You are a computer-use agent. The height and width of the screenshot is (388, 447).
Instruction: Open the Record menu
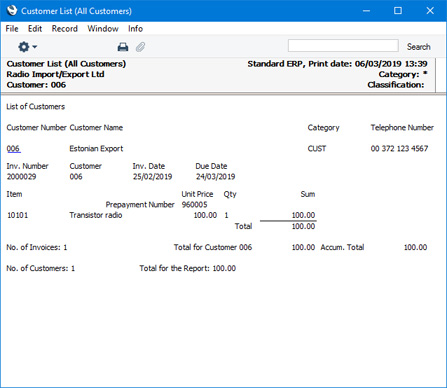65,29
